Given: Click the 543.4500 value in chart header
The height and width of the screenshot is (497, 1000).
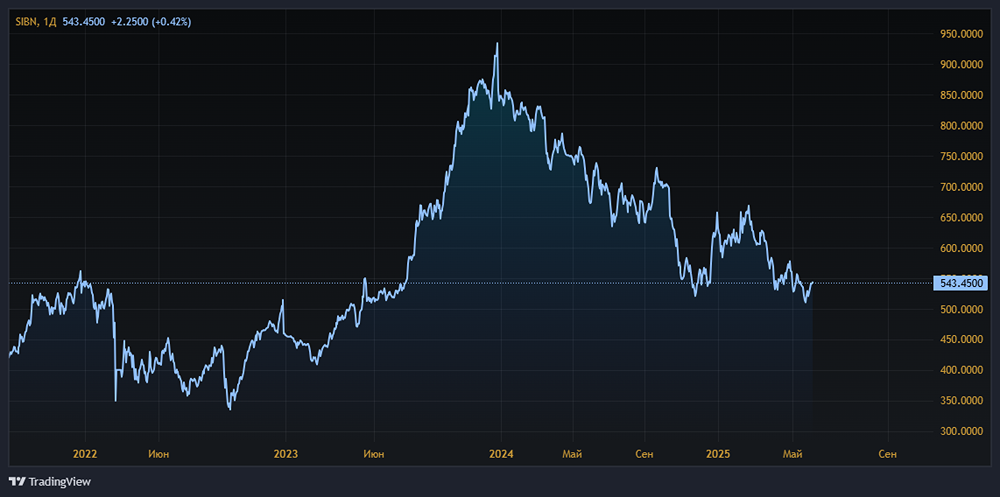Looking at the screenshot, I should click(x=84, y=22).
